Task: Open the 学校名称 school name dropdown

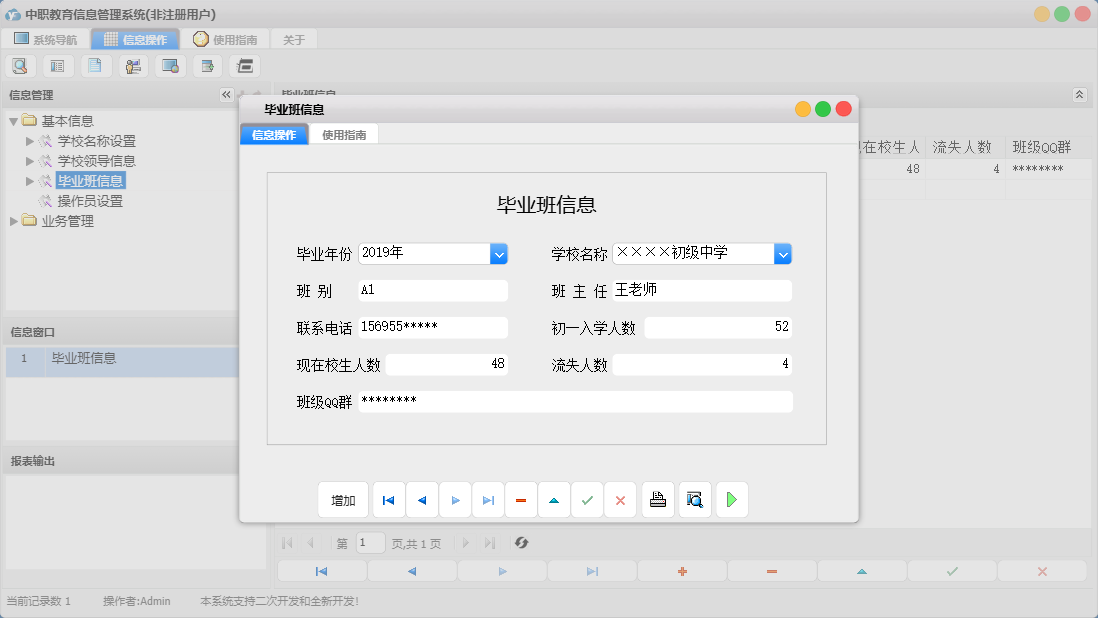Action: (x=782, y=253)
